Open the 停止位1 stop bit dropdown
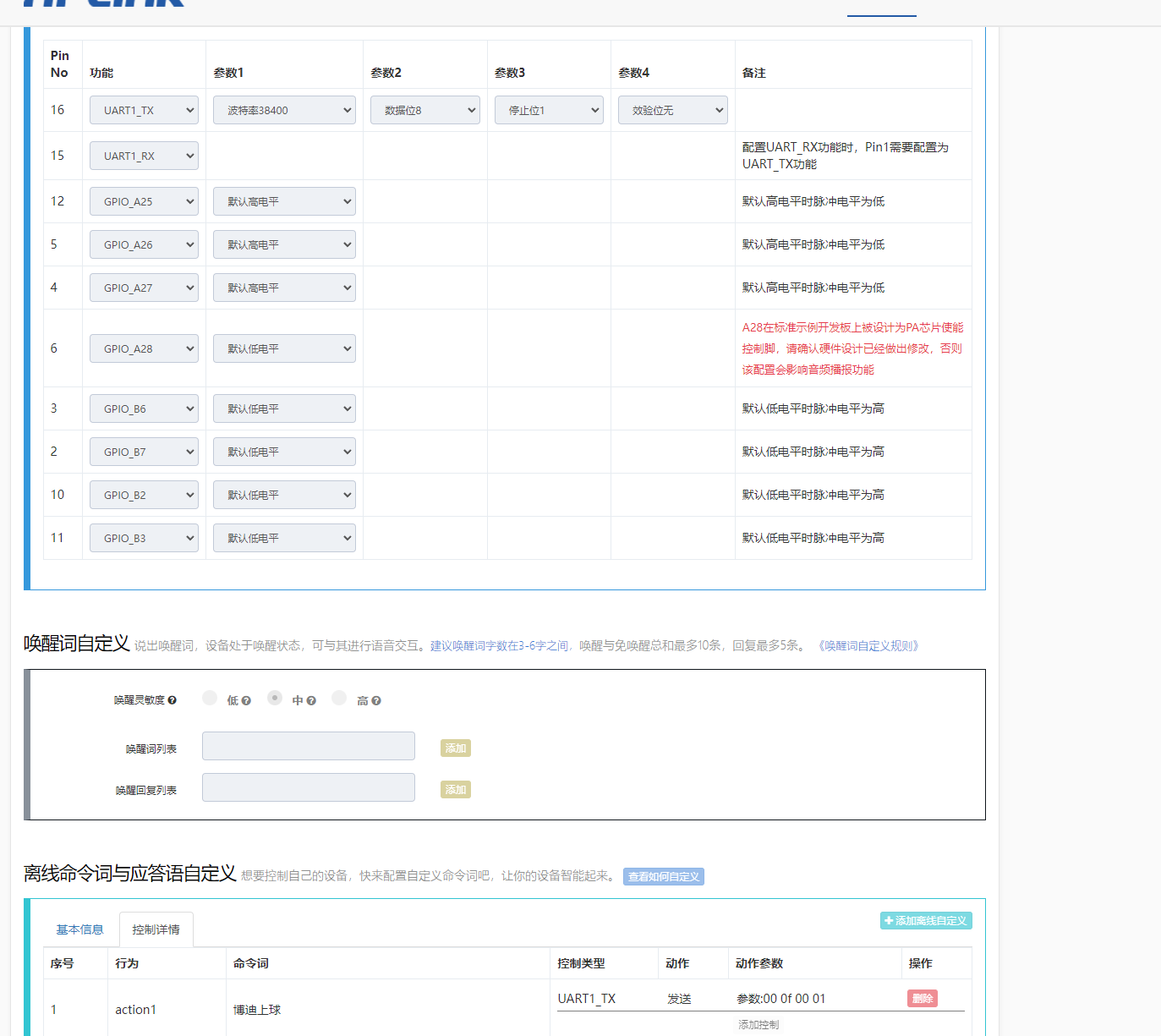The height and width of the screenshot is (1036, 1161). point(549,110)
